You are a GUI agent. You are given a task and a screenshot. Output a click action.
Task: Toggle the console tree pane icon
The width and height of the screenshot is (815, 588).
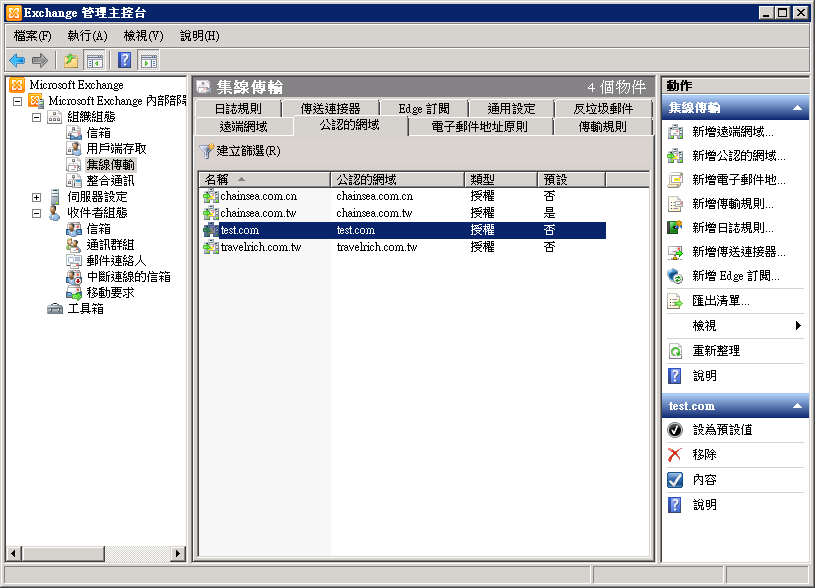point(95,61)
